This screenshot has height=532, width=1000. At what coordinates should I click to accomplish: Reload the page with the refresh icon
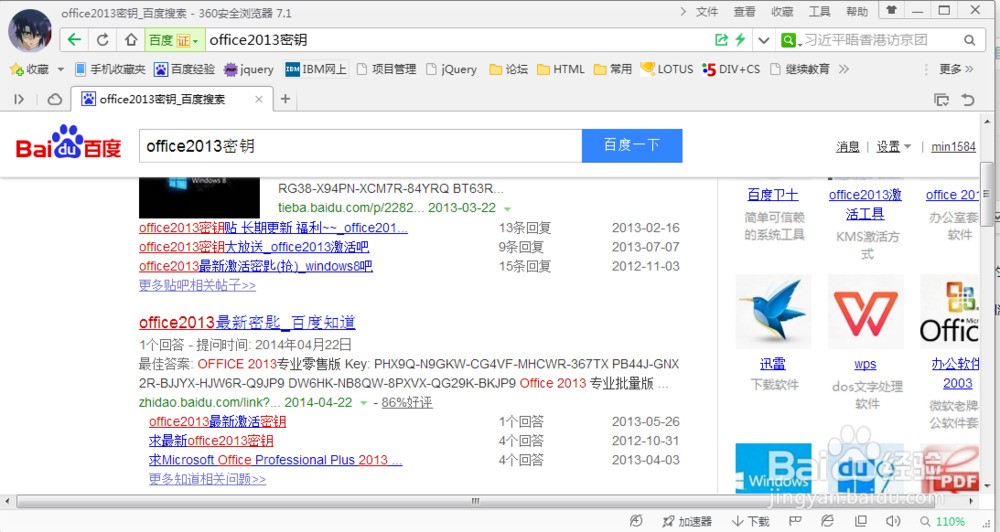click(102, 40)
